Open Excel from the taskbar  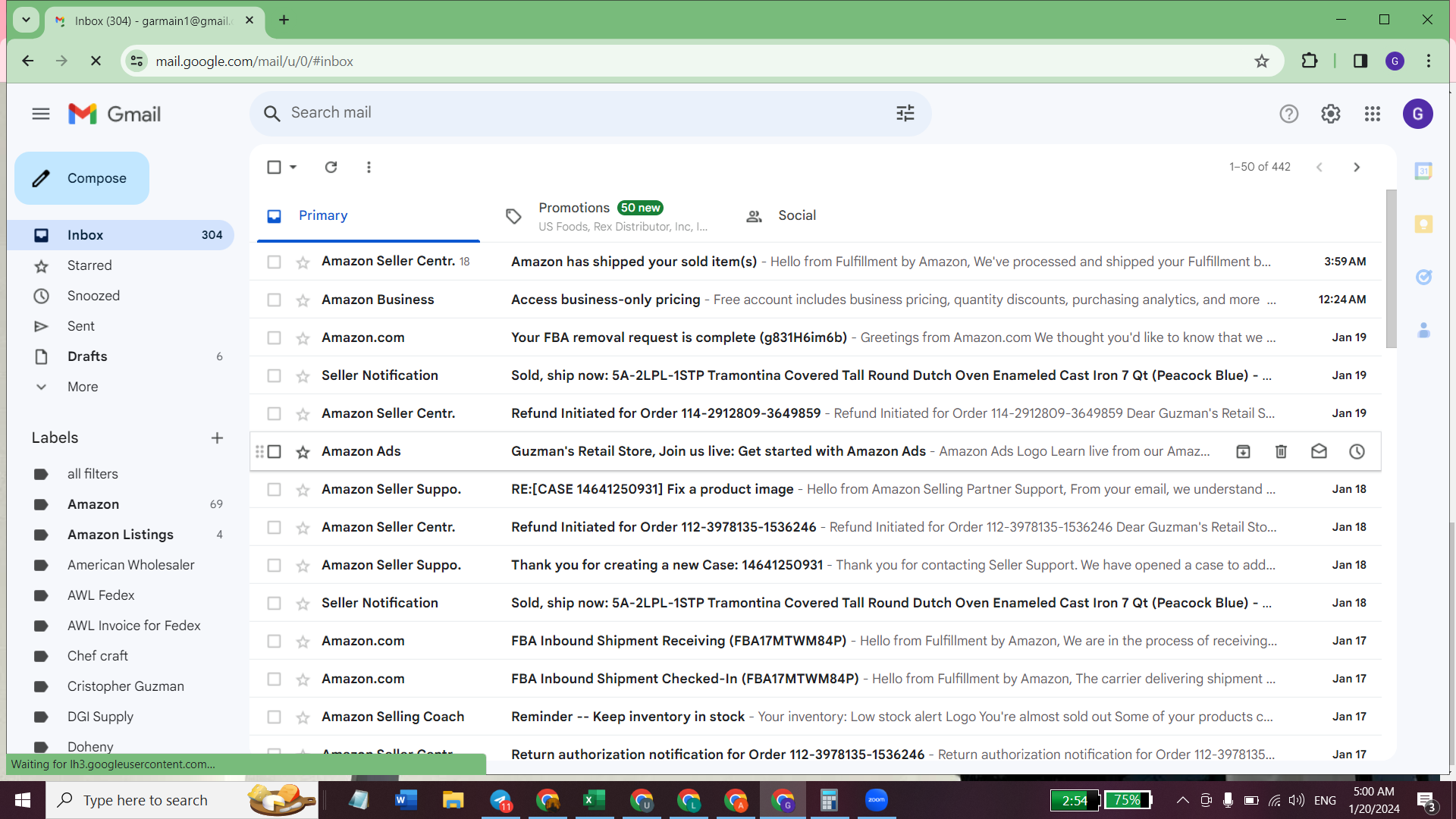pyautogui.click(x=594, y=800)
